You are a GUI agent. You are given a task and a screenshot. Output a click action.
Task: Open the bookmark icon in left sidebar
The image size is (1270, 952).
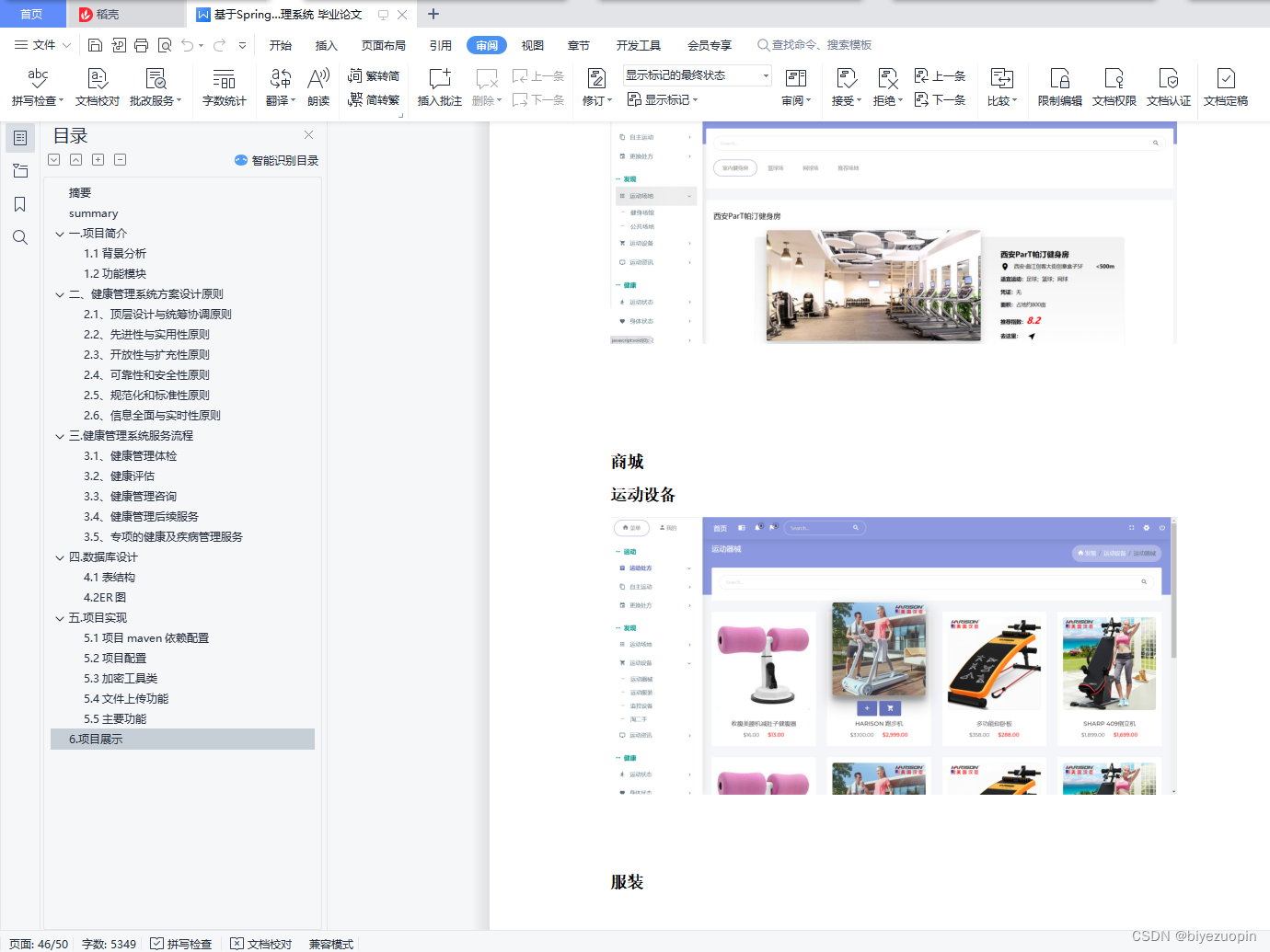pyautogui.click(x=20, y=204)
